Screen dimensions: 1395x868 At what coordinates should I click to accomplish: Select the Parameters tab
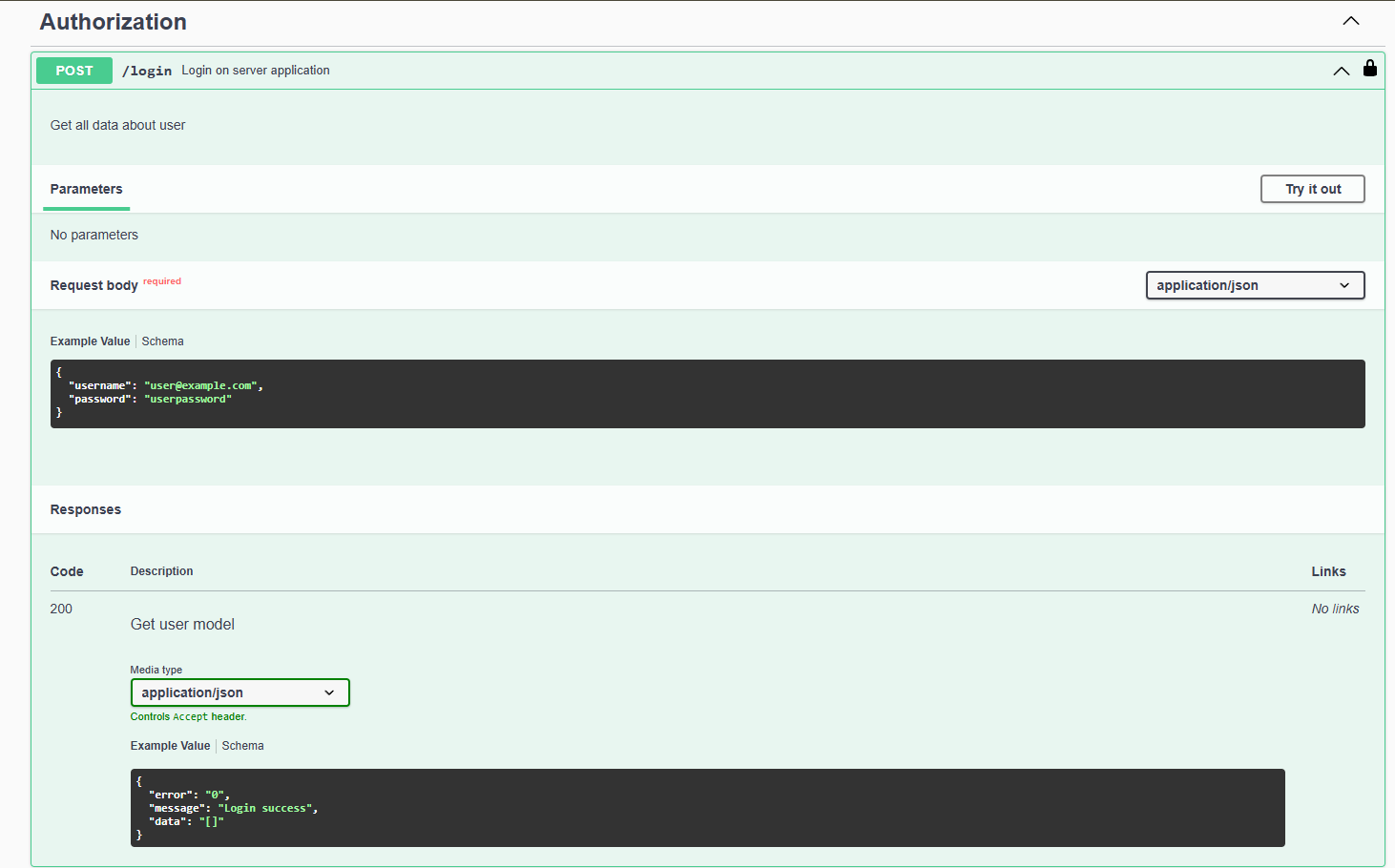pyautogui.click(x=86, y=189)
